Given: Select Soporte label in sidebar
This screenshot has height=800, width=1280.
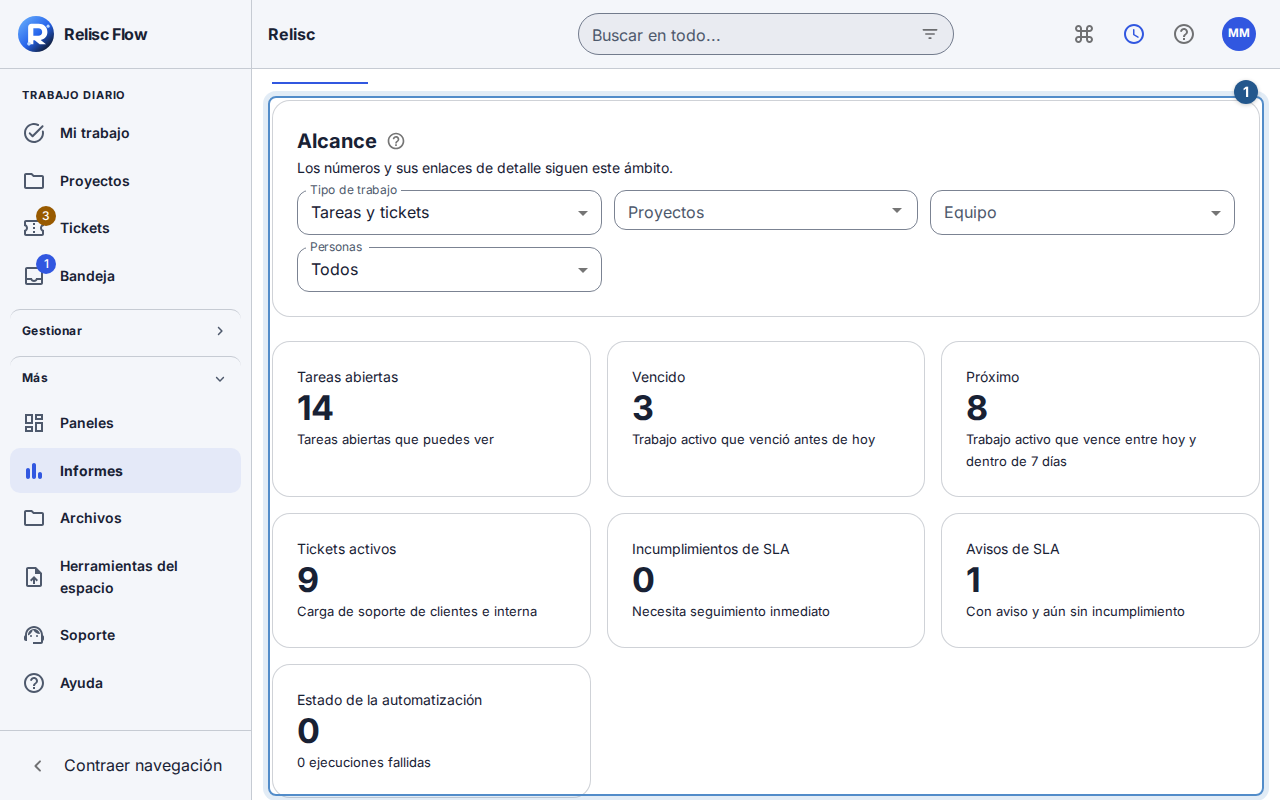Looking at the screenshot, I should 88,635.
